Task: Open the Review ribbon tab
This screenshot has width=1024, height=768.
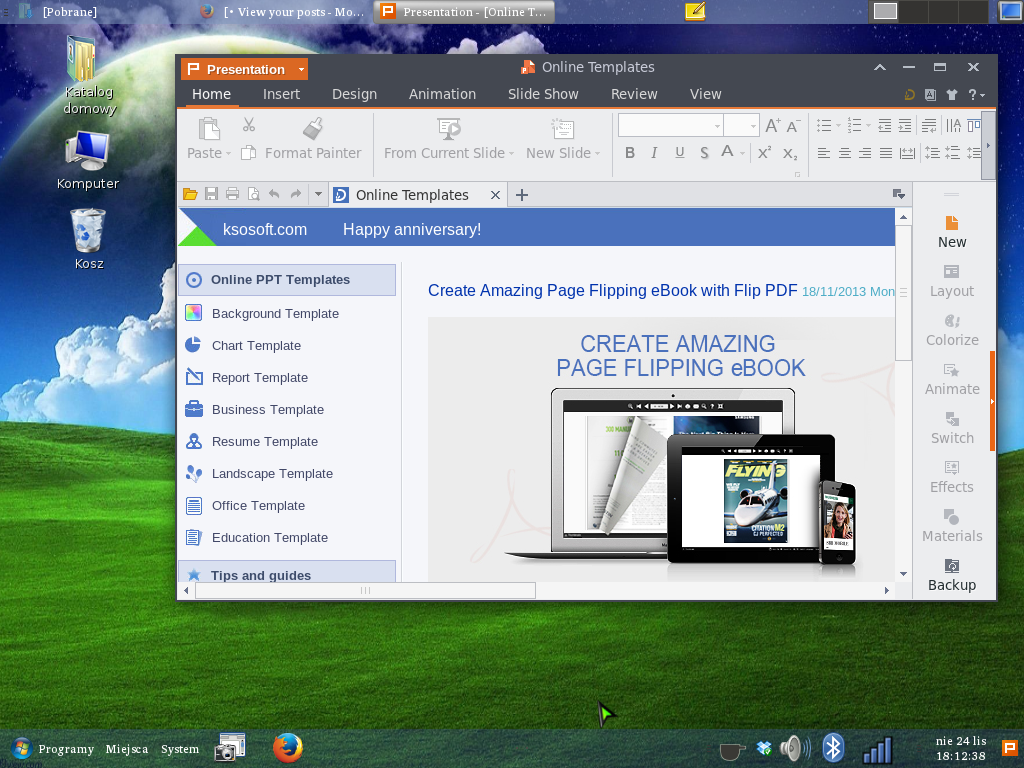Action: tap(634, 94)
